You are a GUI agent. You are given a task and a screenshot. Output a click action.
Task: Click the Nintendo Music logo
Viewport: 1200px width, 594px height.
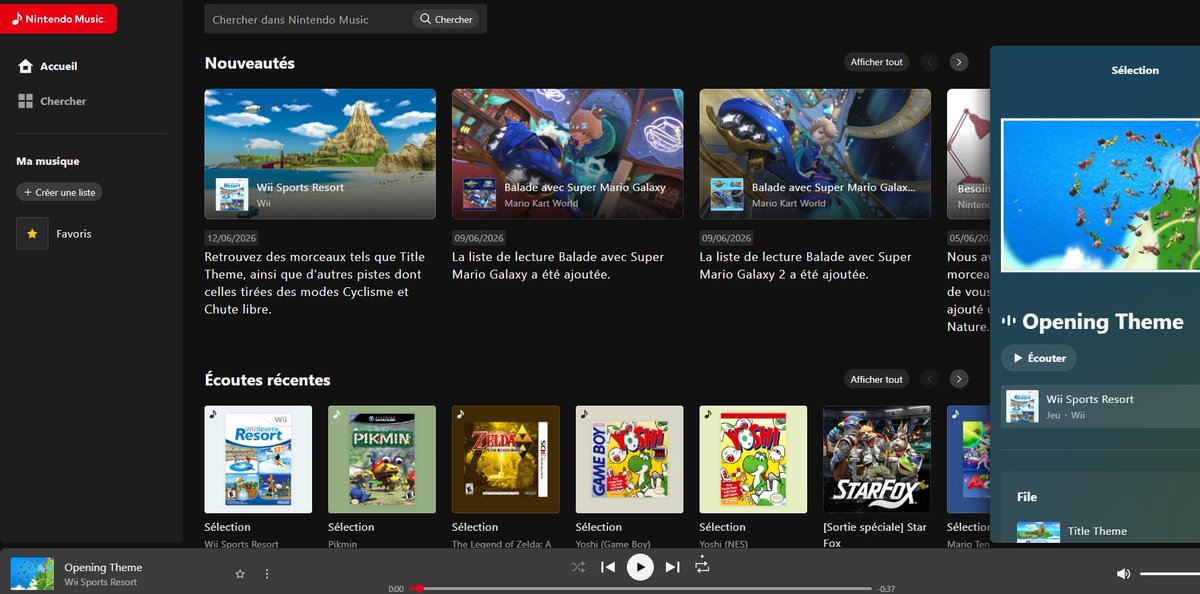57,18
